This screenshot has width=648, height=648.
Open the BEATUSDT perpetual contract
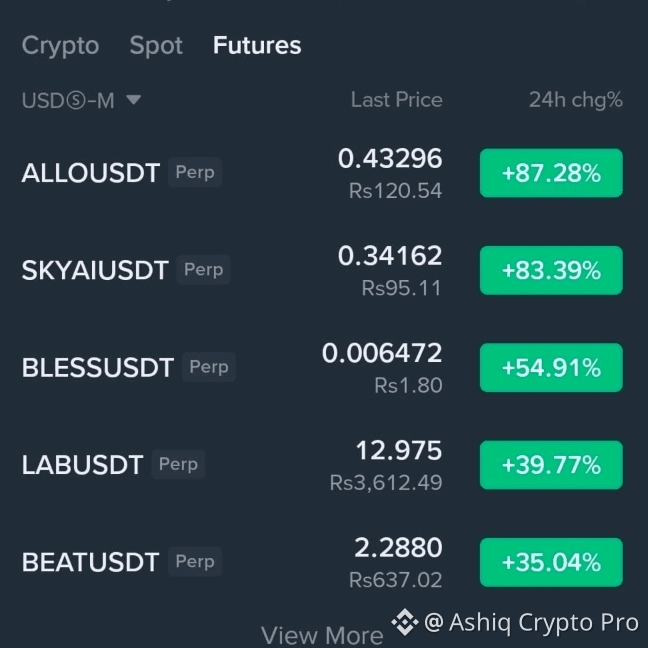tap(322, 562)
